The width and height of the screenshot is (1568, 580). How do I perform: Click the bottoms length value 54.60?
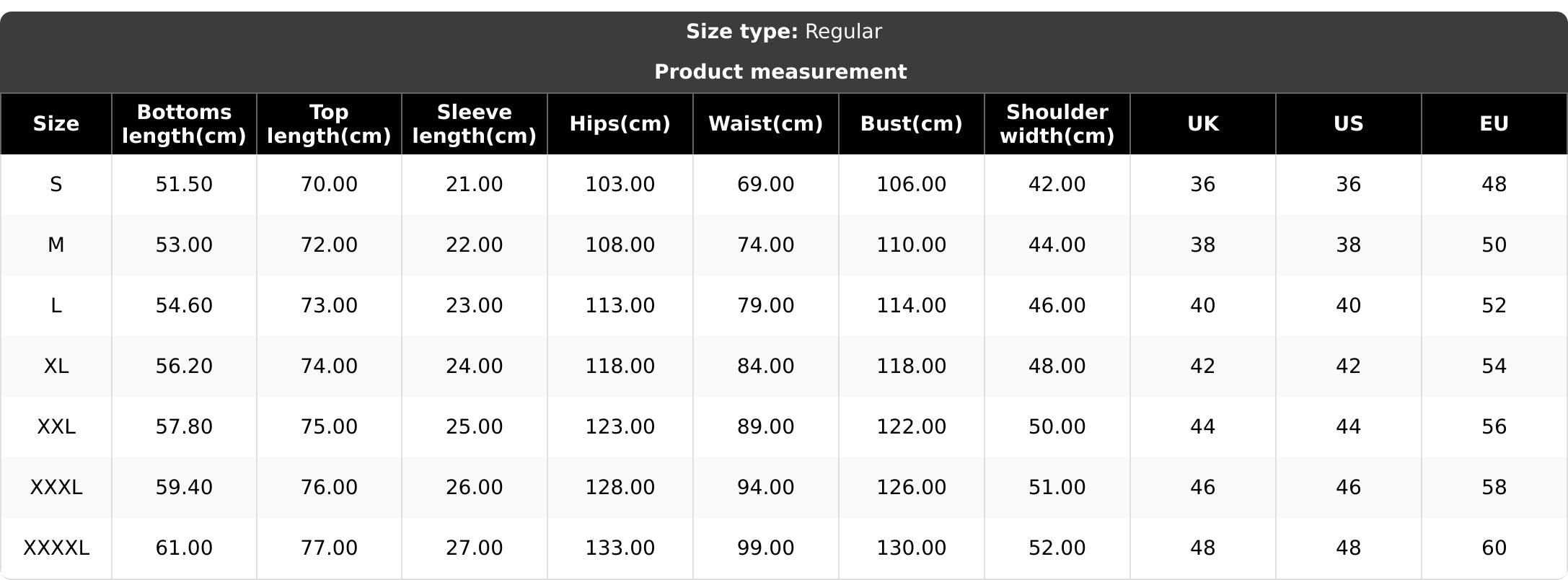click(x=184, y=306)
